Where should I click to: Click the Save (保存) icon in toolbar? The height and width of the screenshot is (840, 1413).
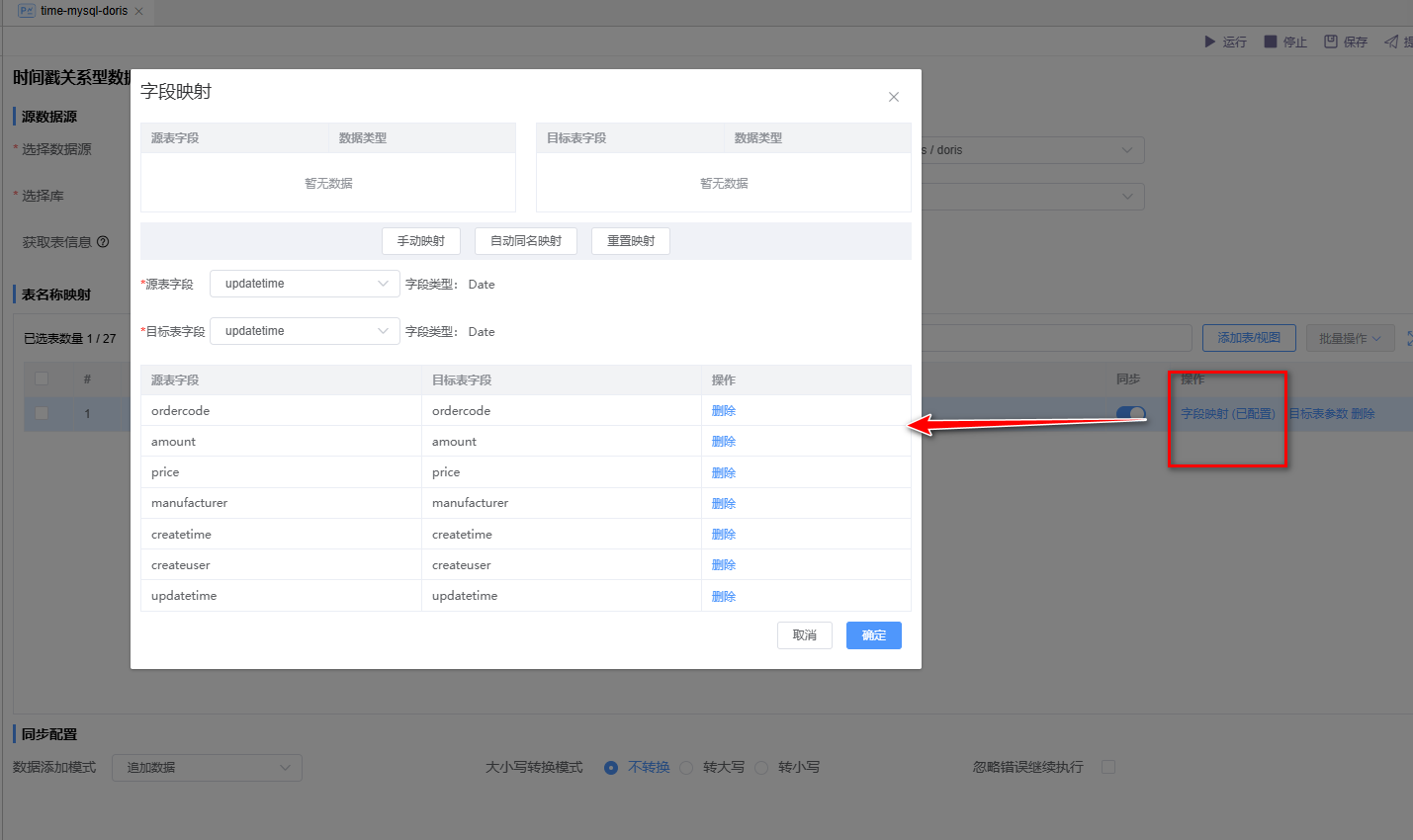[1331, 42]
